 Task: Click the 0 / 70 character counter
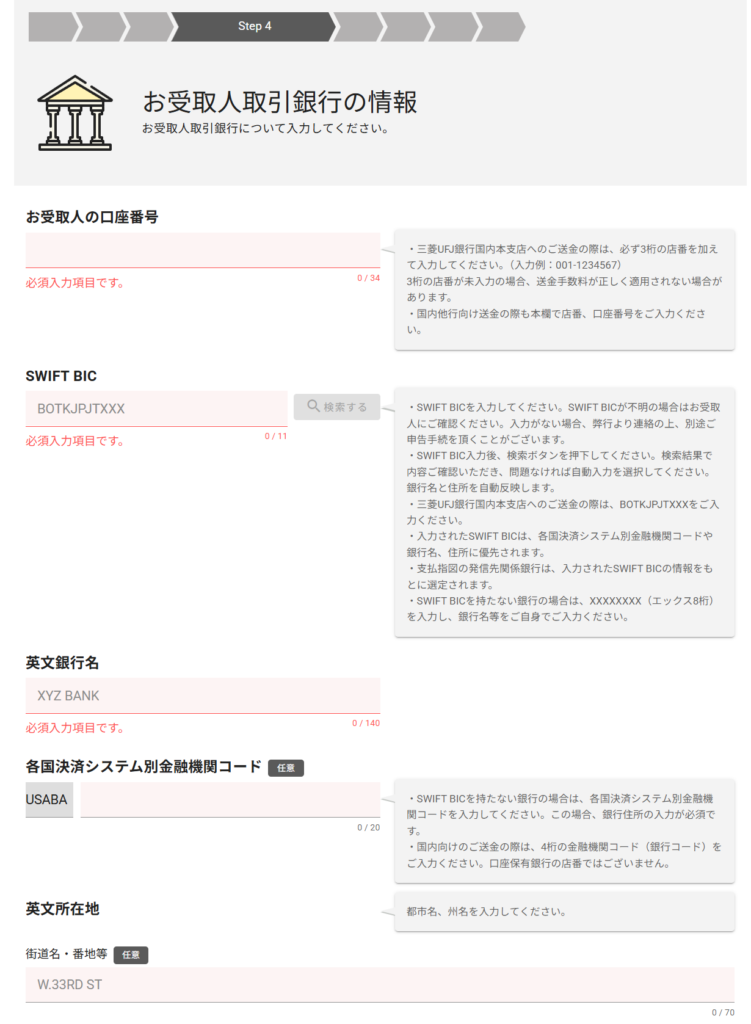(723, 1013)
